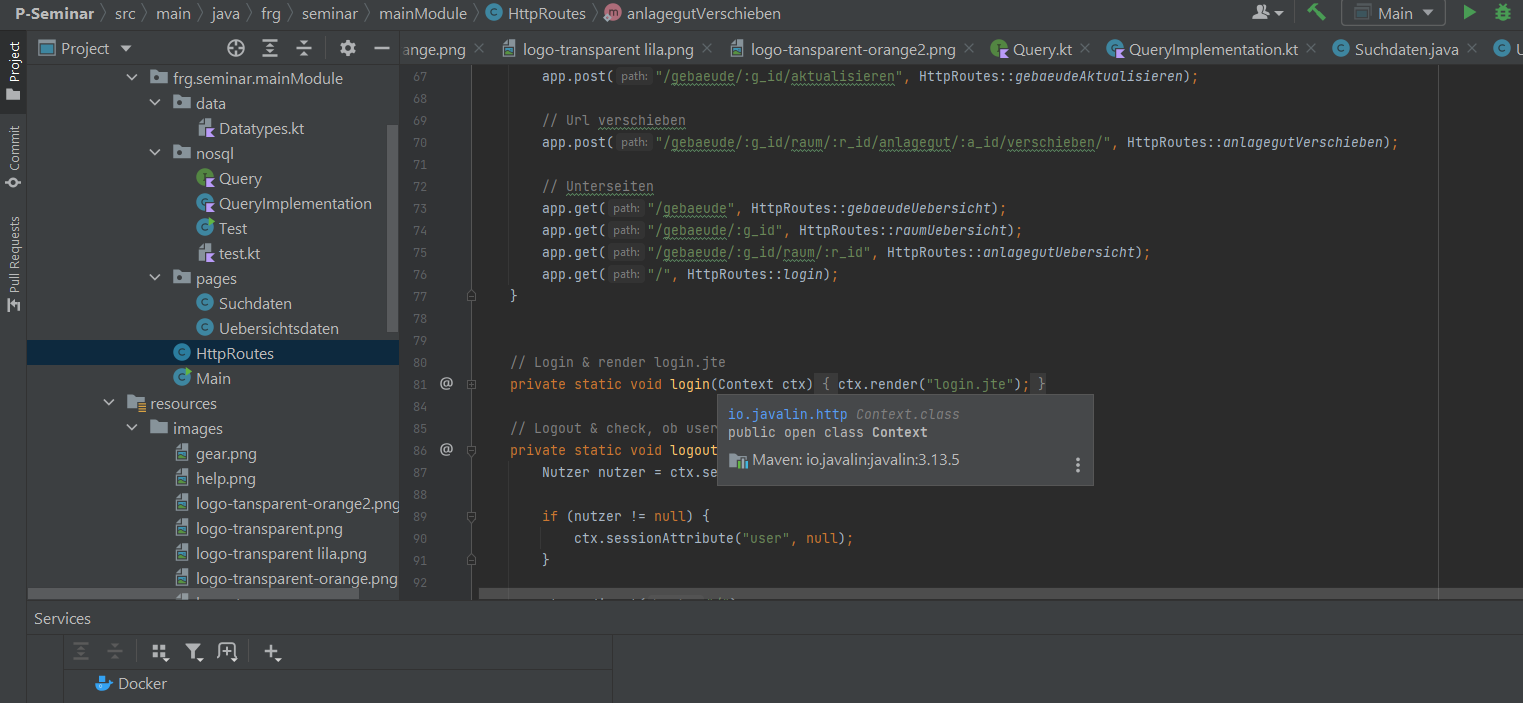Select test.kt in project tree
Screen dimensions: 1523x703
(x=229, y=253)
